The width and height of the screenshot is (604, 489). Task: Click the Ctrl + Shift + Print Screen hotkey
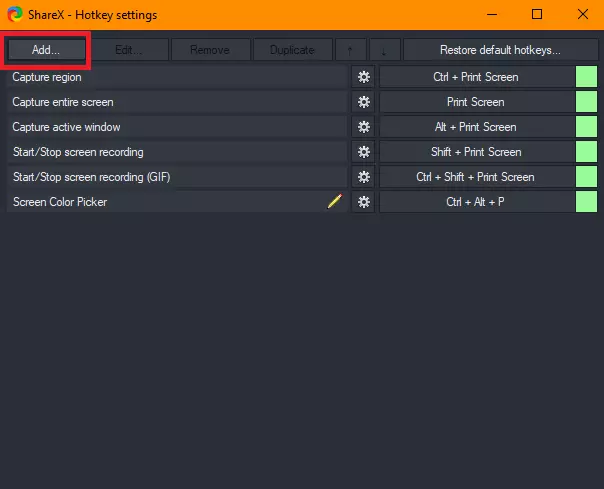476,177
